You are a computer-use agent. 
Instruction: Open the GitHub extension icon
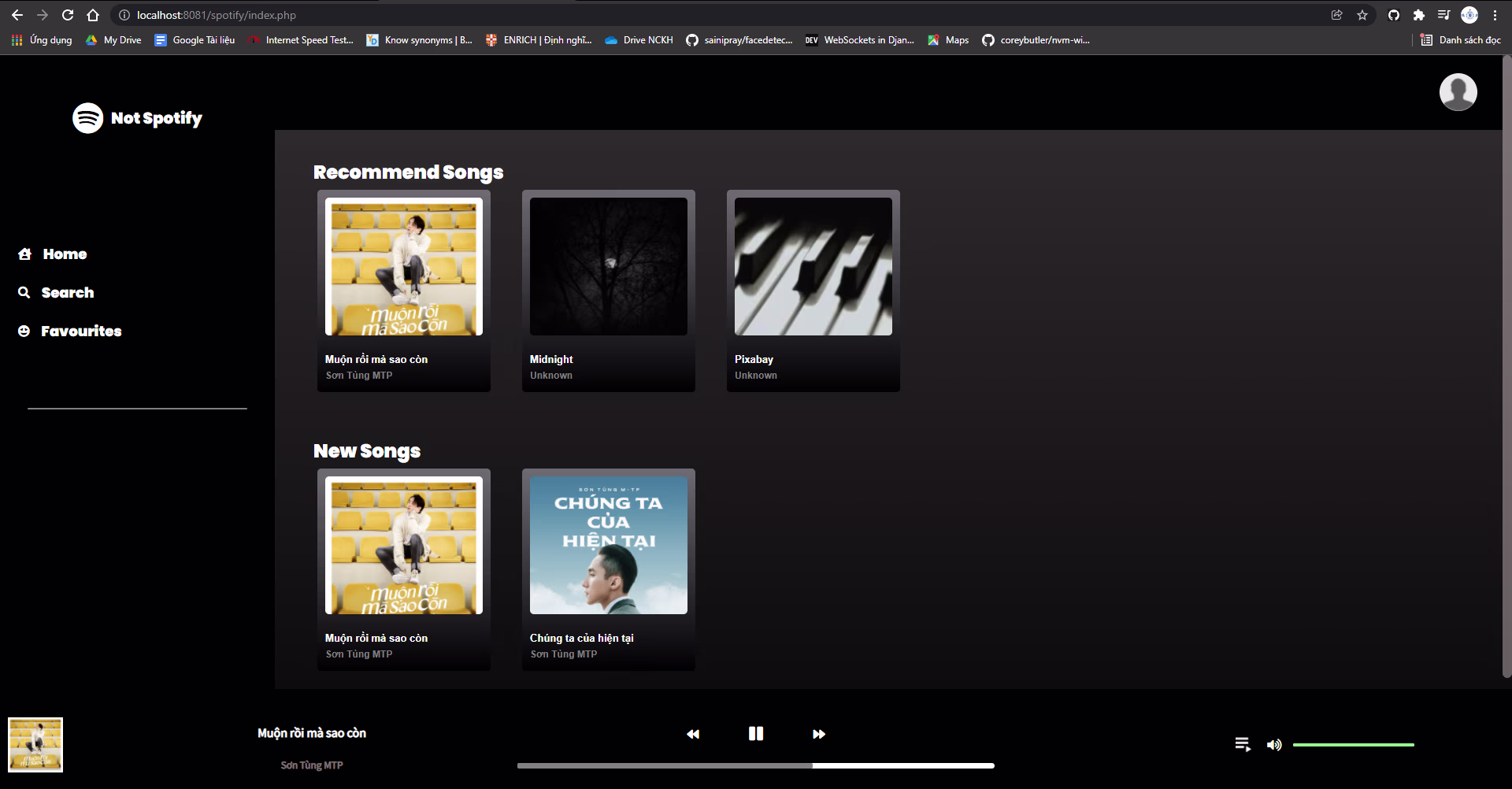tap(1394, 15)
